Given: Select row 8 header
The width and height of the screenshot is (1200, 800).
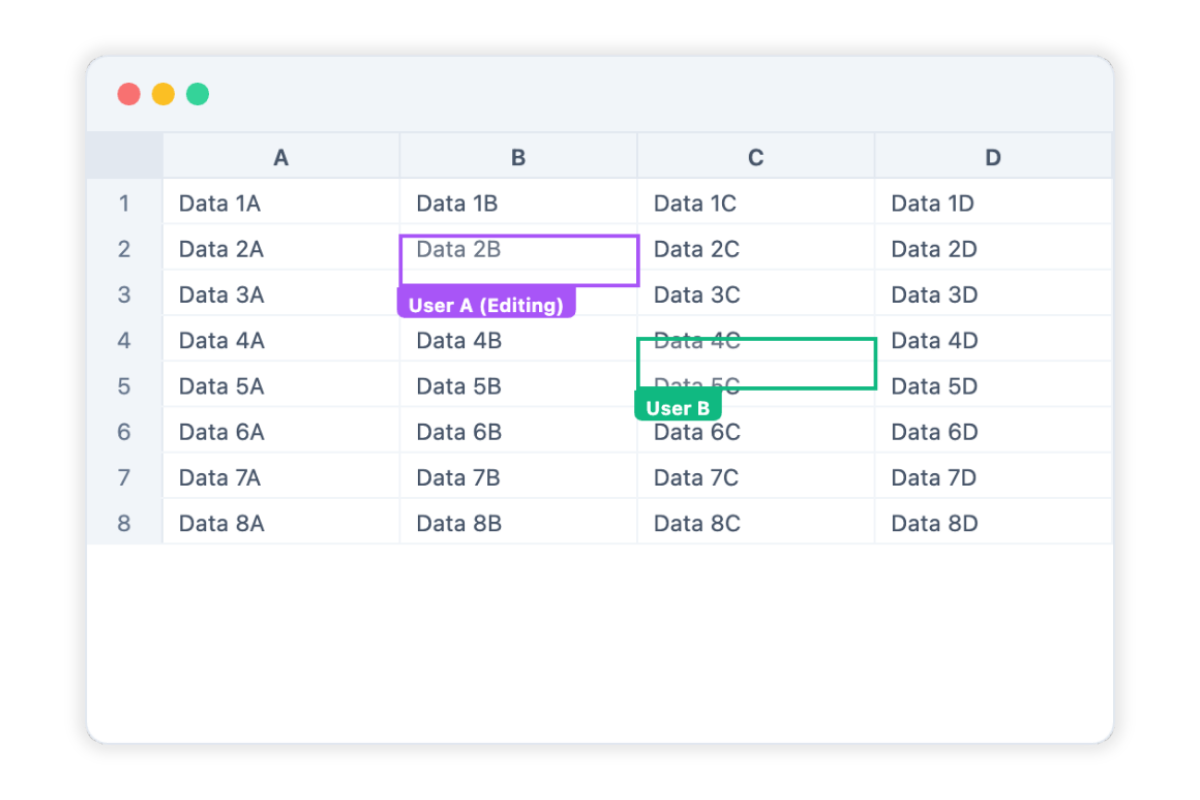Looking at the screenshot, I should 125,522.
